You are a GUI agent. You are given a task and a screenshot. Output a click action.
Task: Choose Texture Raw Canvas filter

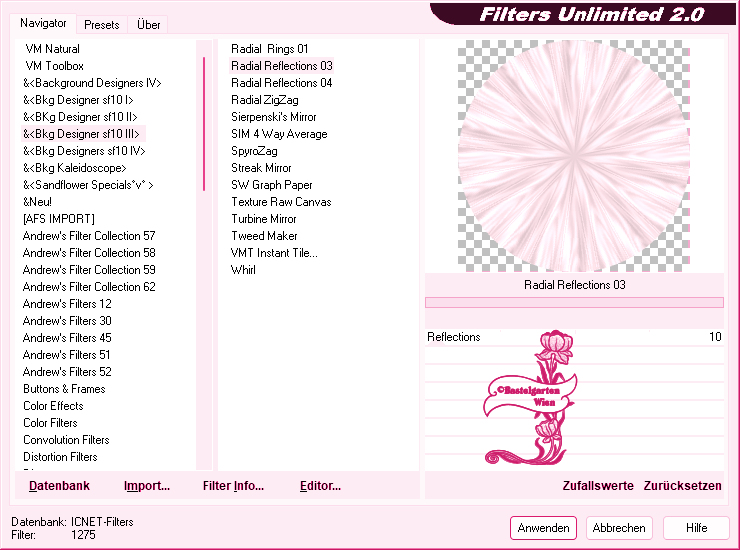click(281, 202)
